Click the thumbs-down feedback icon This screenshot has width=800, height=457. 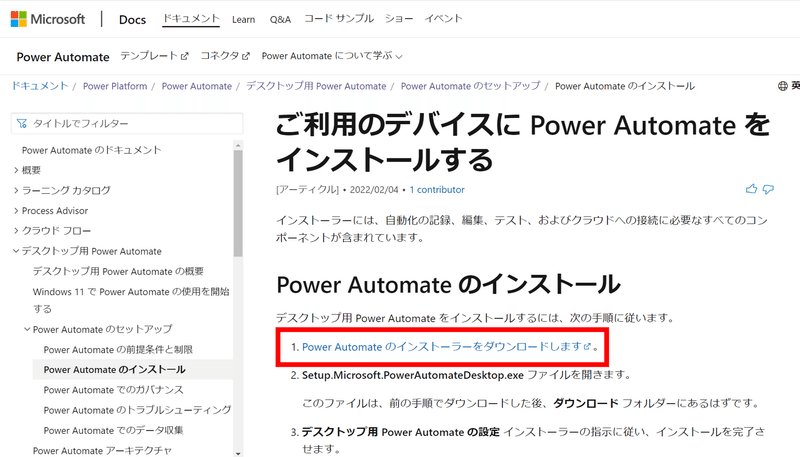(x=768, y=190)
